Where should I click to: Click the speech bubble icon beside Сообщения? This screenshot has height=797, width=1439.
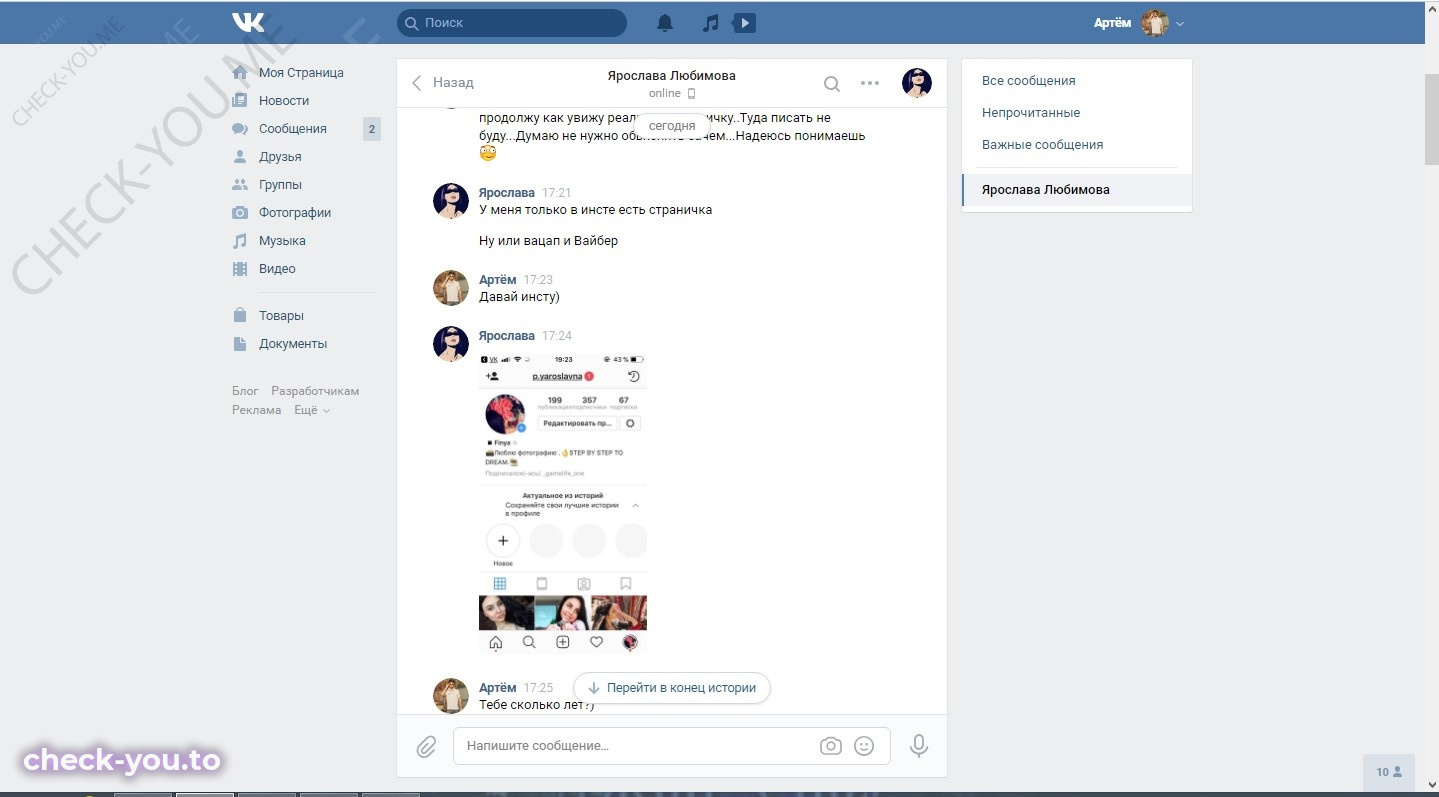[x=240, y=129]
